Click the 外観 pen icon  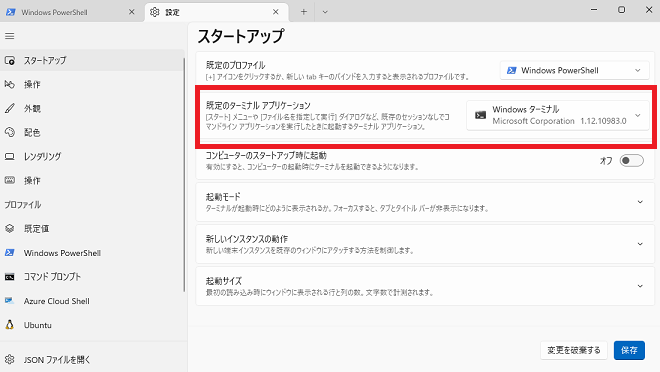click(x=10, y=109)
